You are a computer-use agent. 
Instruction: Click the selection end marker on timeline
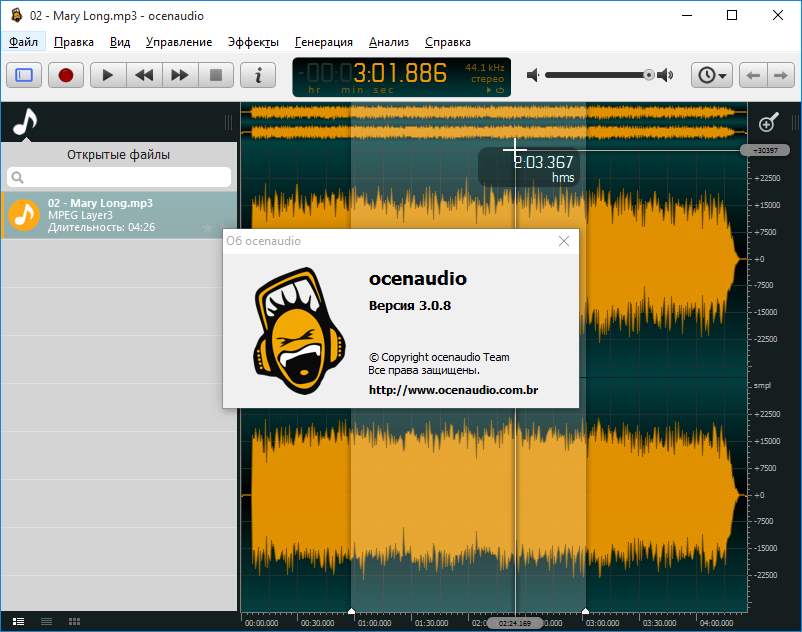click(586, 611)
